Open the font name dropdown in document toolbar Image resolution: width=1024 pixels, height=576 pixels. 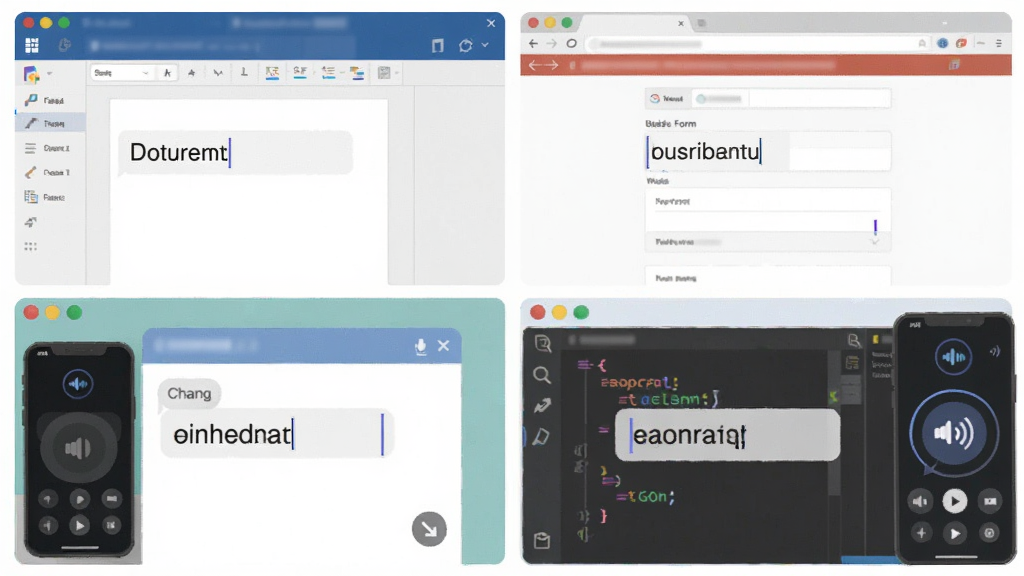point(121,72)
